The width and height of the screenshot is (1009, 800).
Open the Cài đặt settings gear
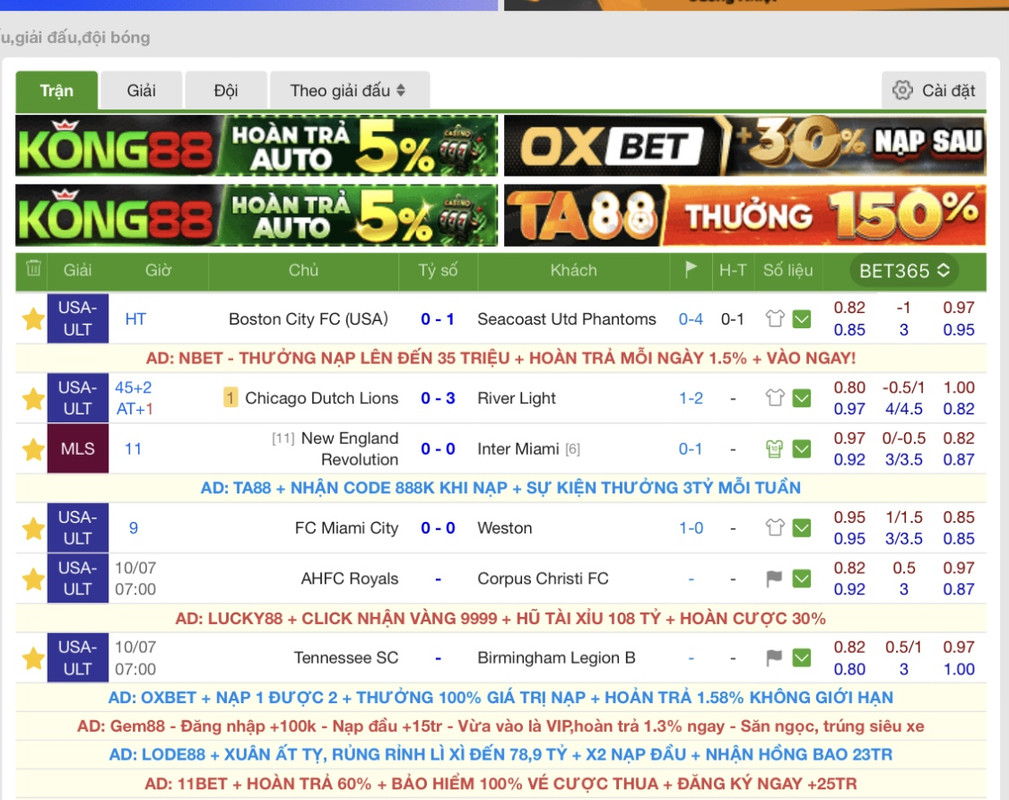(934, 90)
